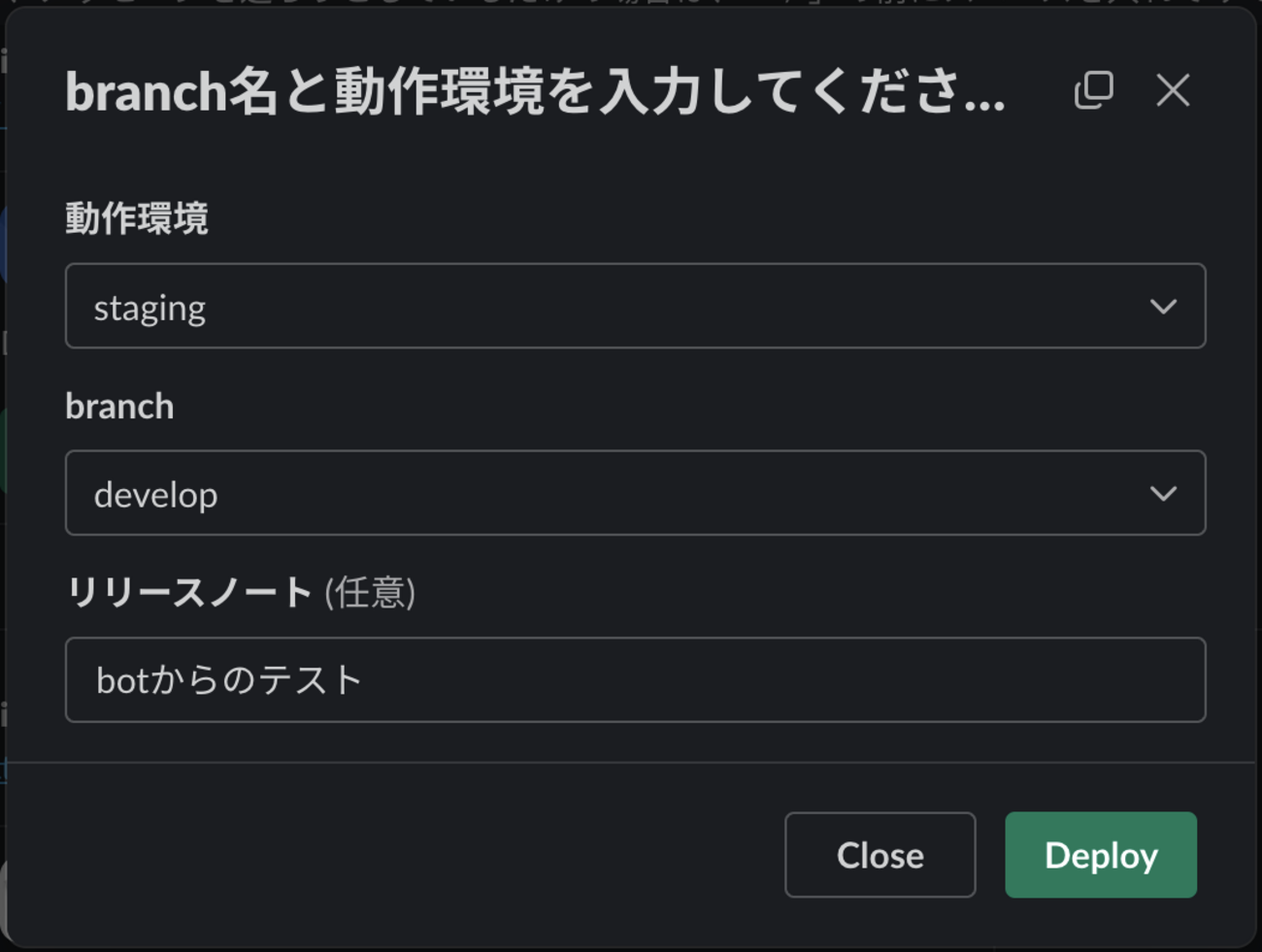
Task: Click the 動作環境 field label
Action: (x=137, y=218)
